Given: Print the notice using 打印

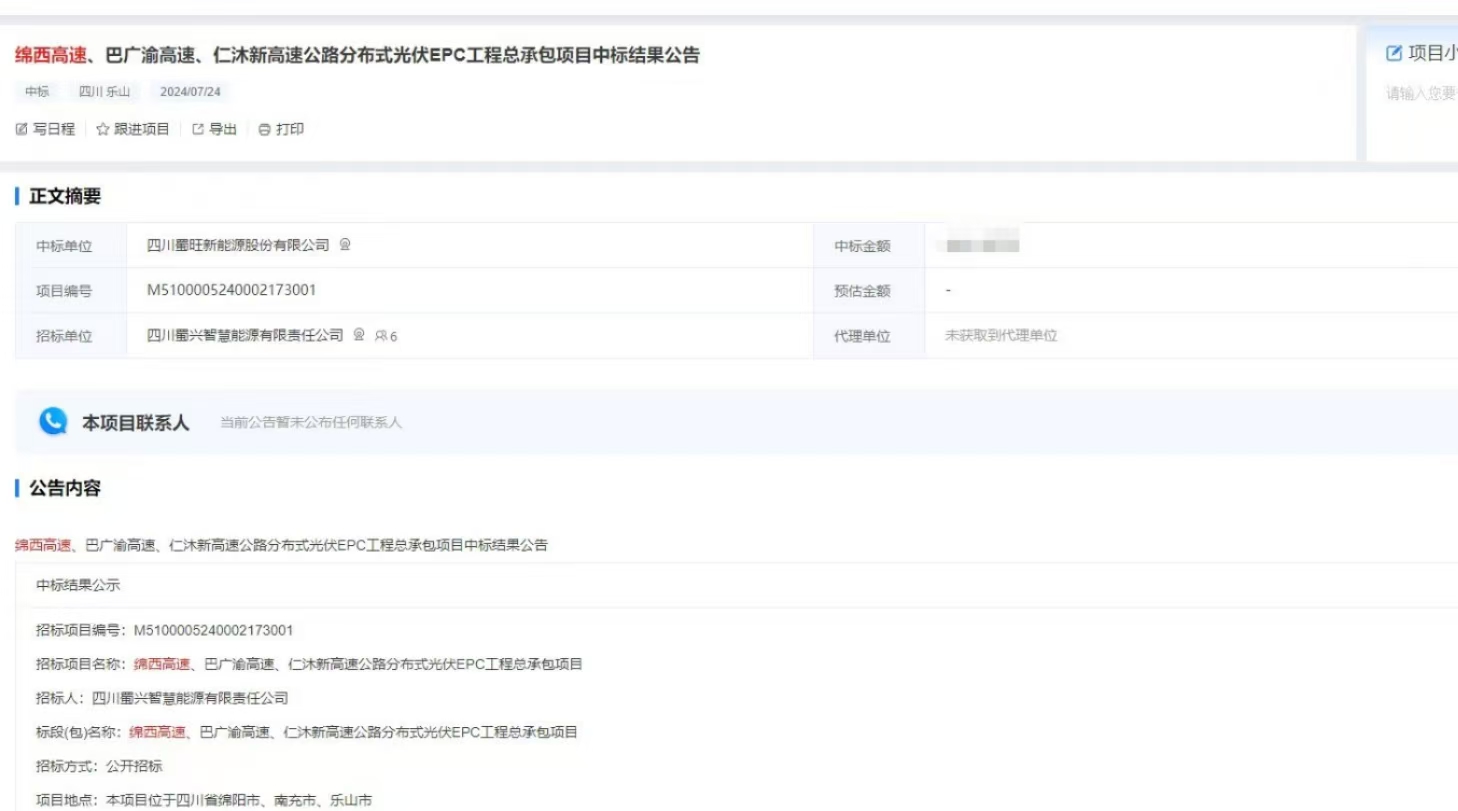Looking at the screenshot, I should point(281,129).
